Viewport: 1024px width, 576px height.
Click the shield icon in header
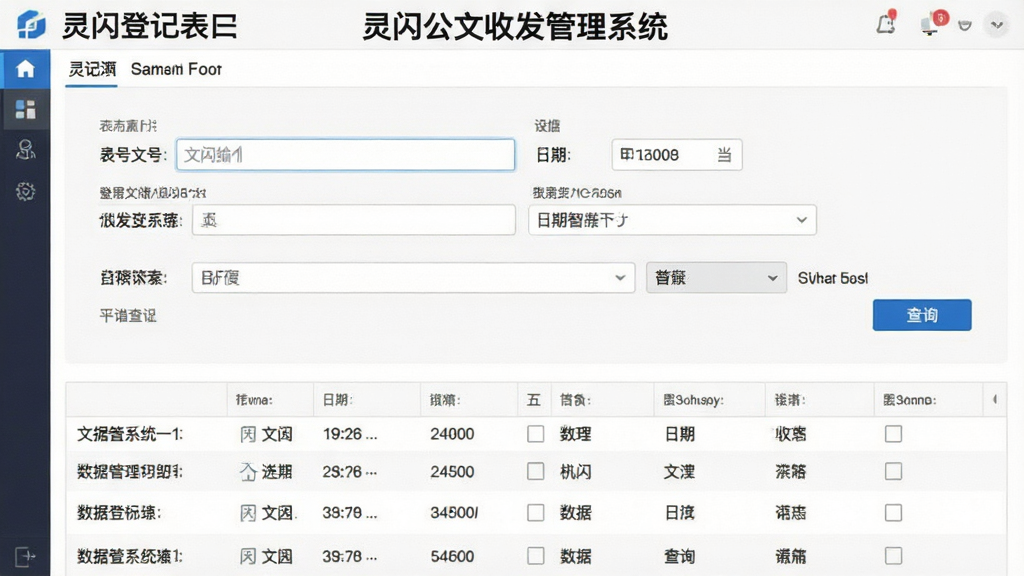click(965, 25)
